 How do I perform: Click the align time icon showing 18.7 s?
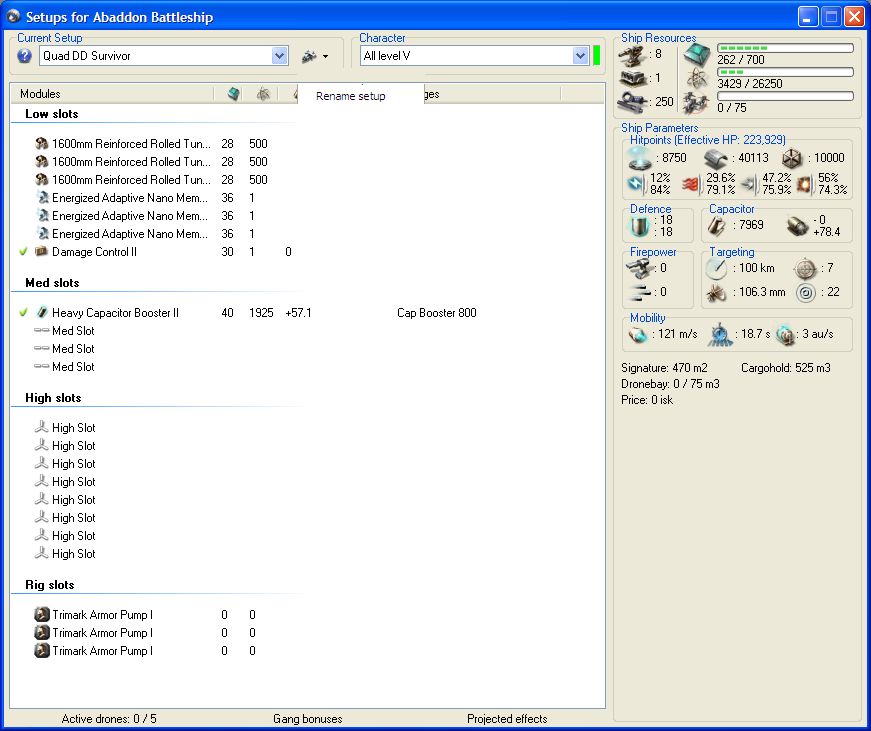719,335
